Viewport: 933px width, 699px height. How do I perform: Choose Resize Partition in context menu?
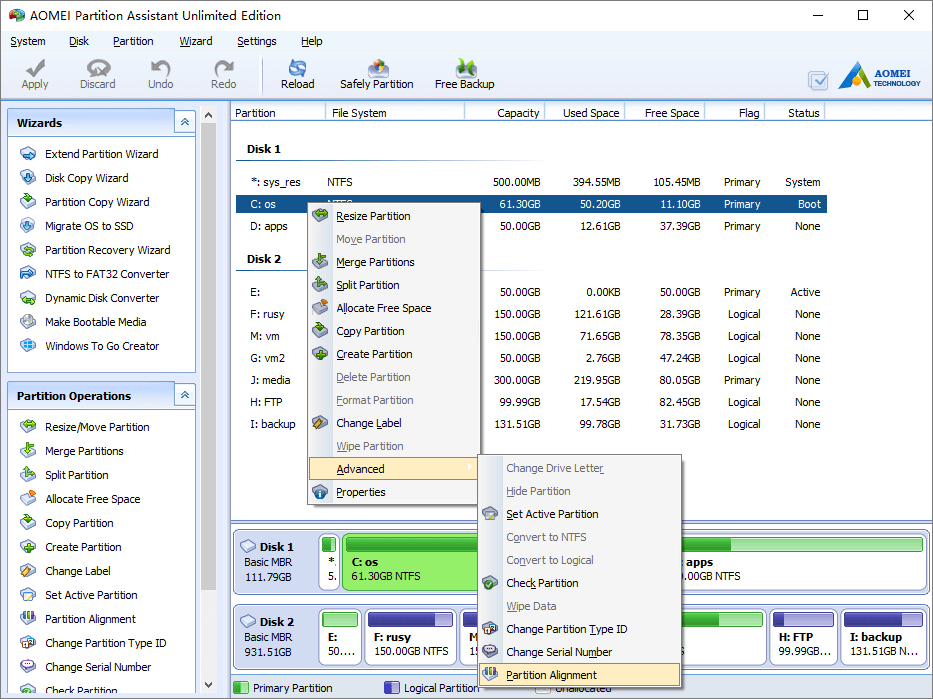tap(393, 216)
